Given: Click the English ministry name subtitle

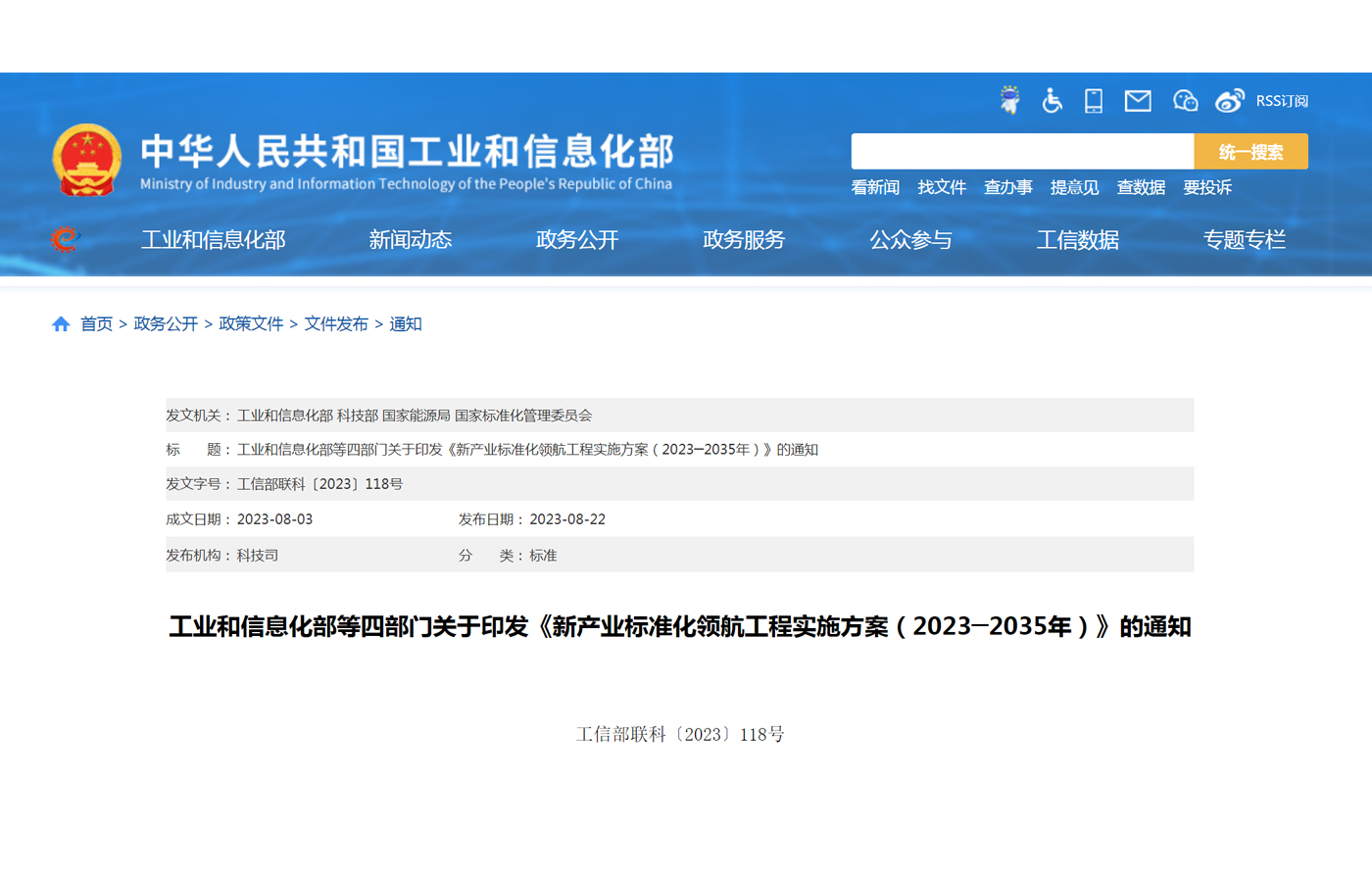Looking at the screenshot, I should tap(406, 183).
